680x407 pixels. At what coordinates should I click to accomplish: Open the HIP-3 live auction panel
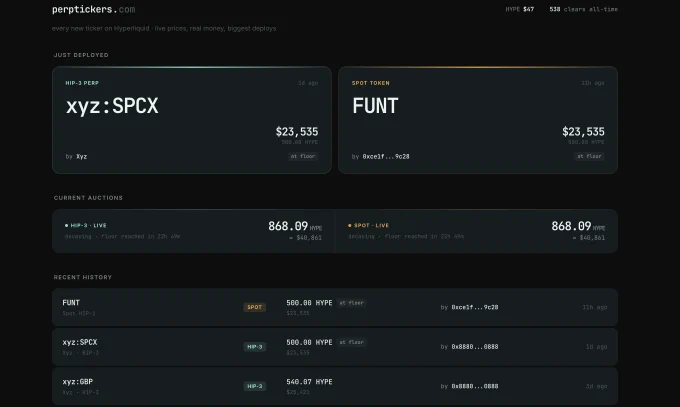tap(193, 231)
